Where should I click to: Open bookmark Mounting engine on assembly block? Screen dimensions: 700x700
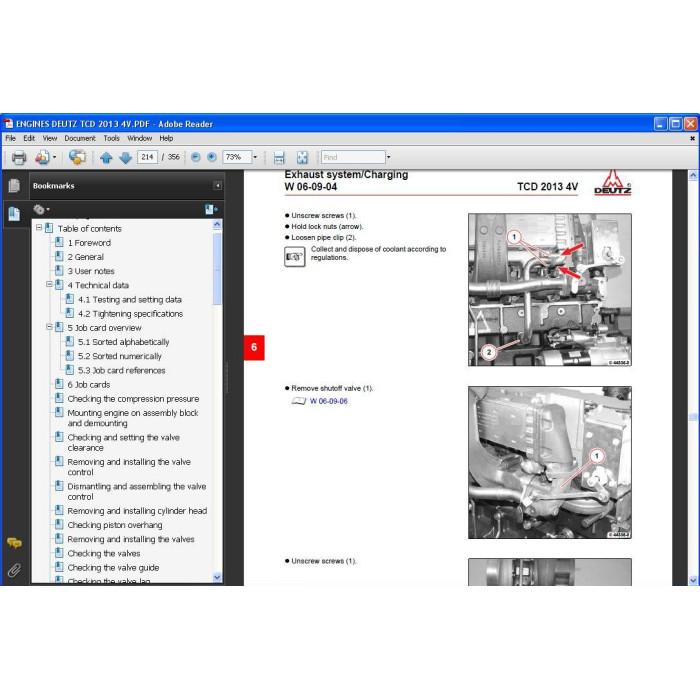point(133,418)
